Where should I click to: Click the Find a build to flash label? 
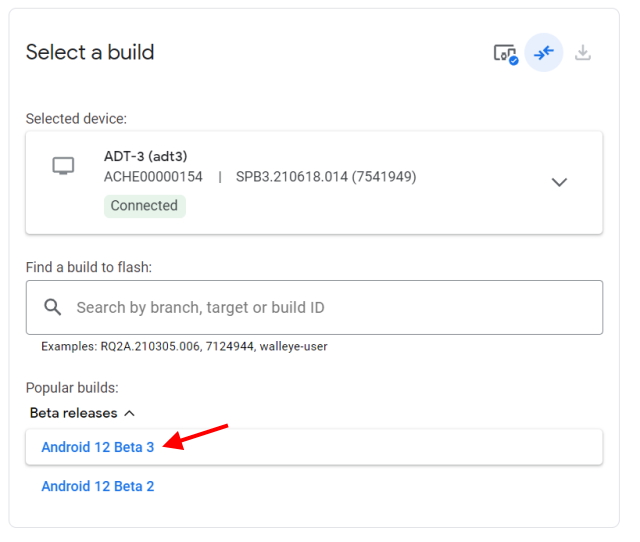89,267
